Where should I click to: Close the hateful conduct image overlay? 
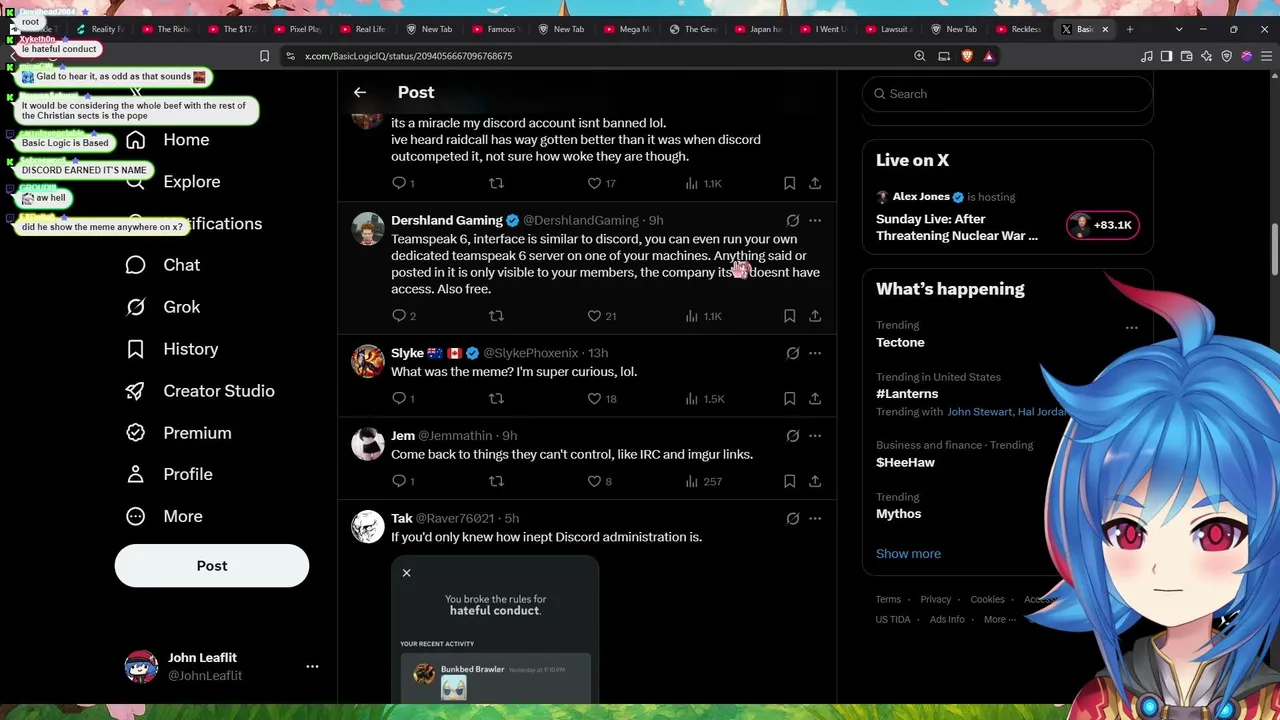tap(406, 573)
